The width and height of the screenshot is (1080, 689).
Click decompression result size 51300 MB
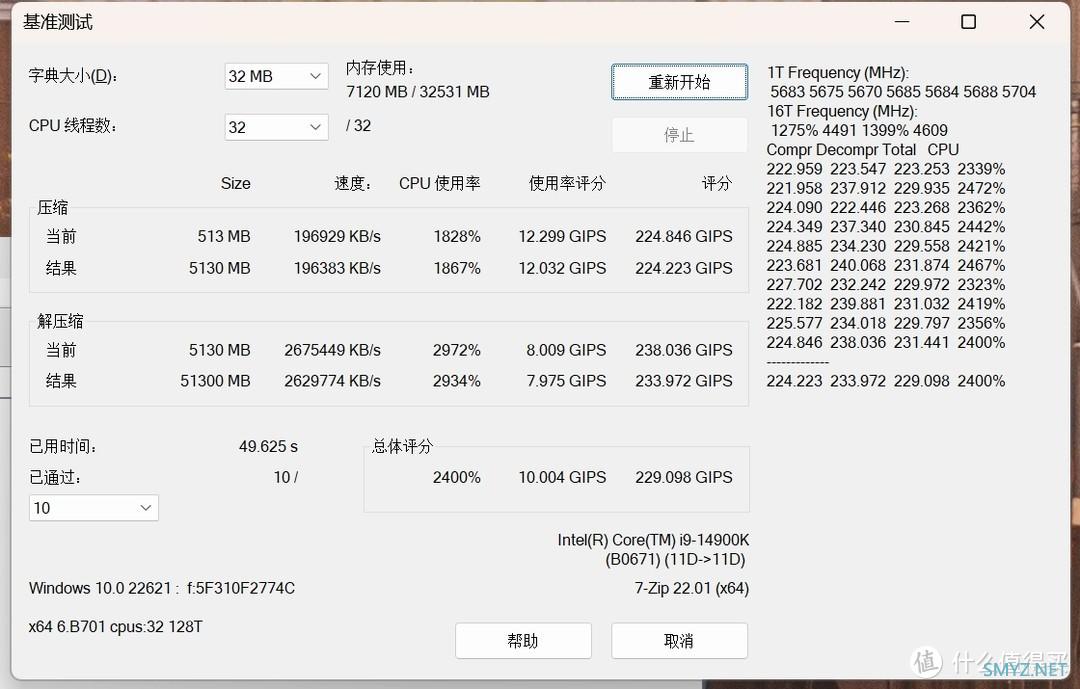pyautogui.click(x=215, y=381)
